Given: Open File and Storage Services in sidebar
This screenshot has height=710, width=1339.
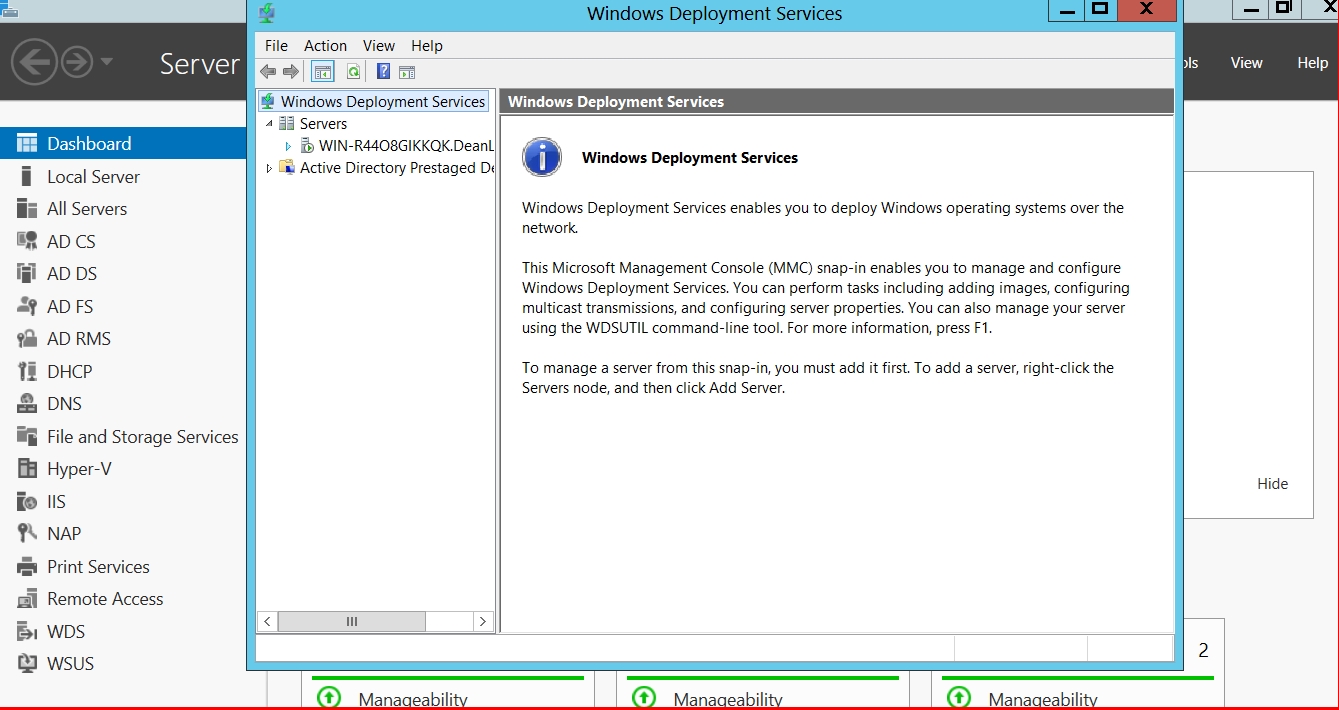Looking at the screenshot, I should (123, 437).
